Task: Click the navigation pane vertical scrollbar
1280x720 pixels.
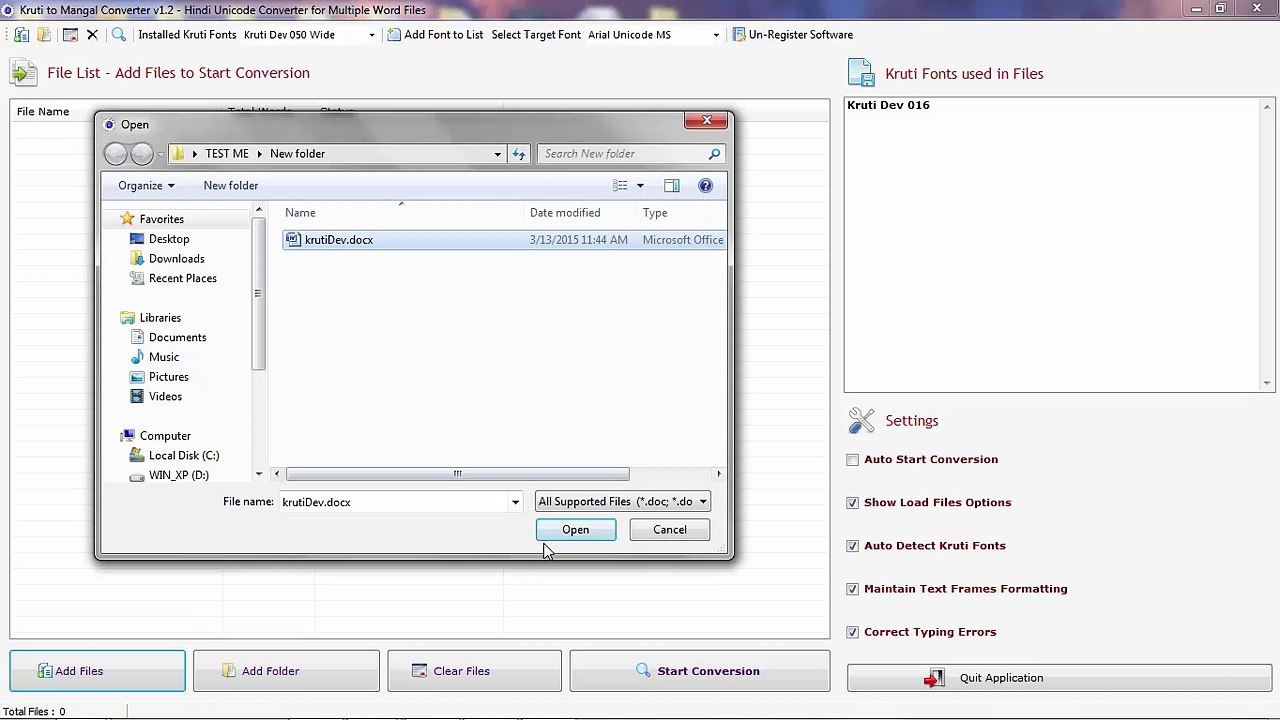Action: (x=259, y=293)
